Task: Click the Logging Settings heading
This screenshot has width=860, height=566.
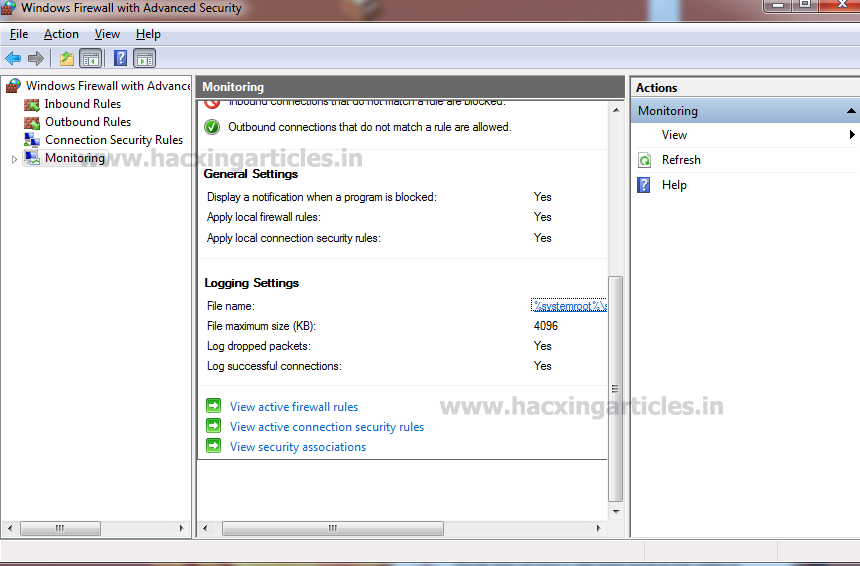Action: [x=252, y=283]
